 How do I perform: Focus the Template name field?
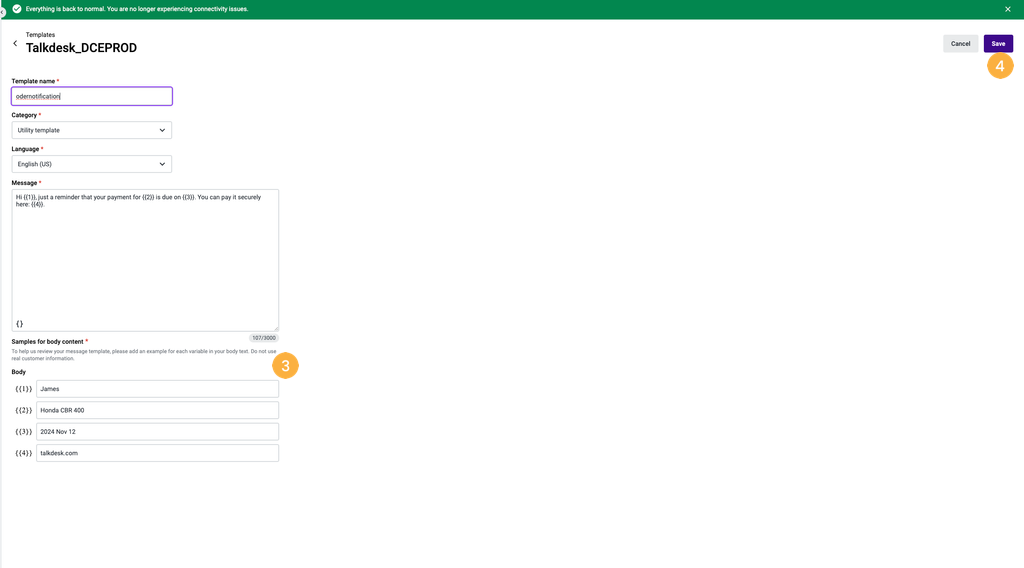click(x=92, y=96)
